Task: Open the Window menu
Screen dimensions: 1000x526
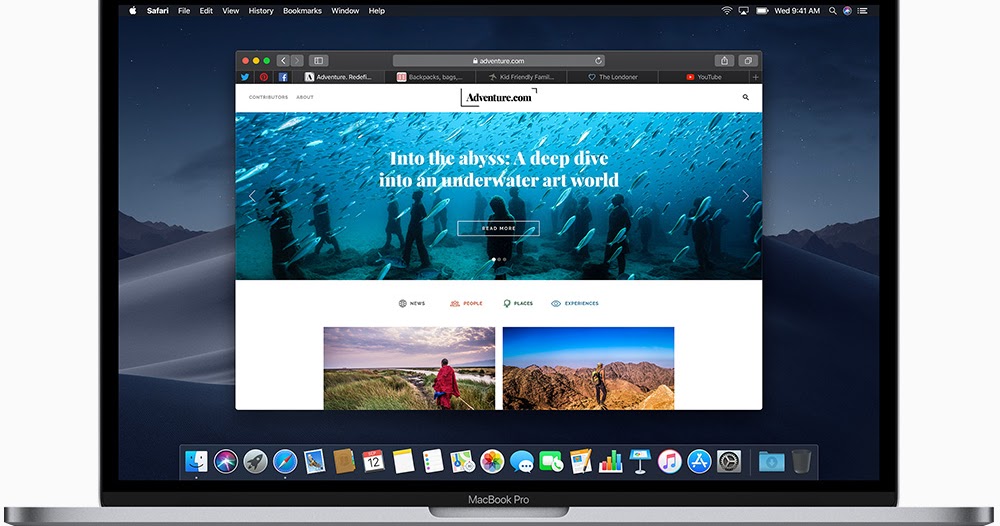Action: point(345,10)
